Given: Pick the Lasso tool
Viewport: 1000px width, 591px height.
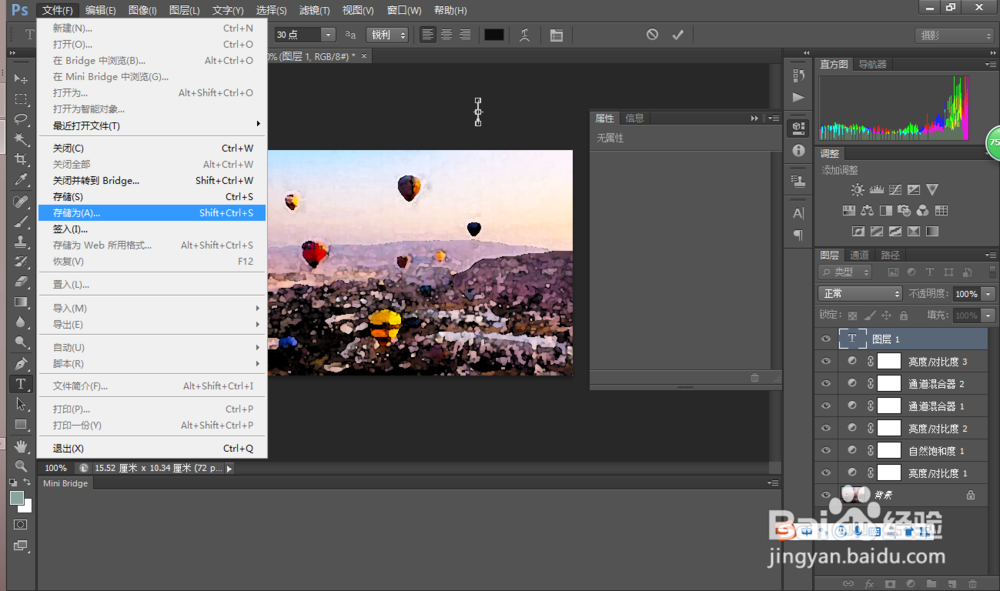Looking at the screenshot, I should (x=20, y=119).
